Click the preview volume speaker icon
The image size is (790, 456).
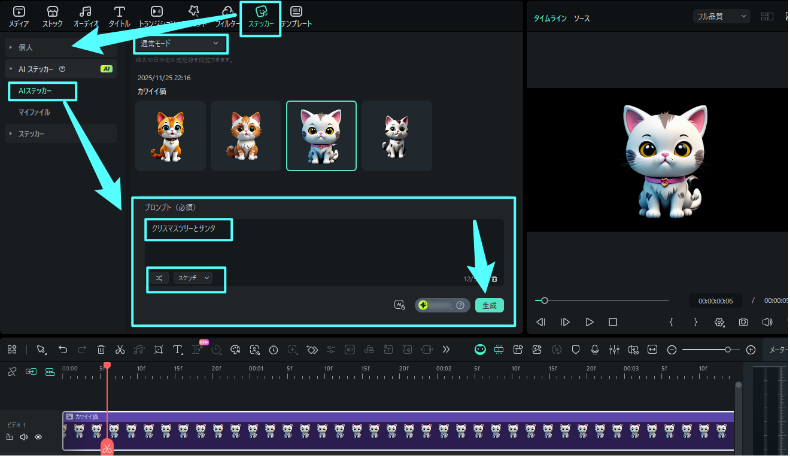(x=767, y=322)
